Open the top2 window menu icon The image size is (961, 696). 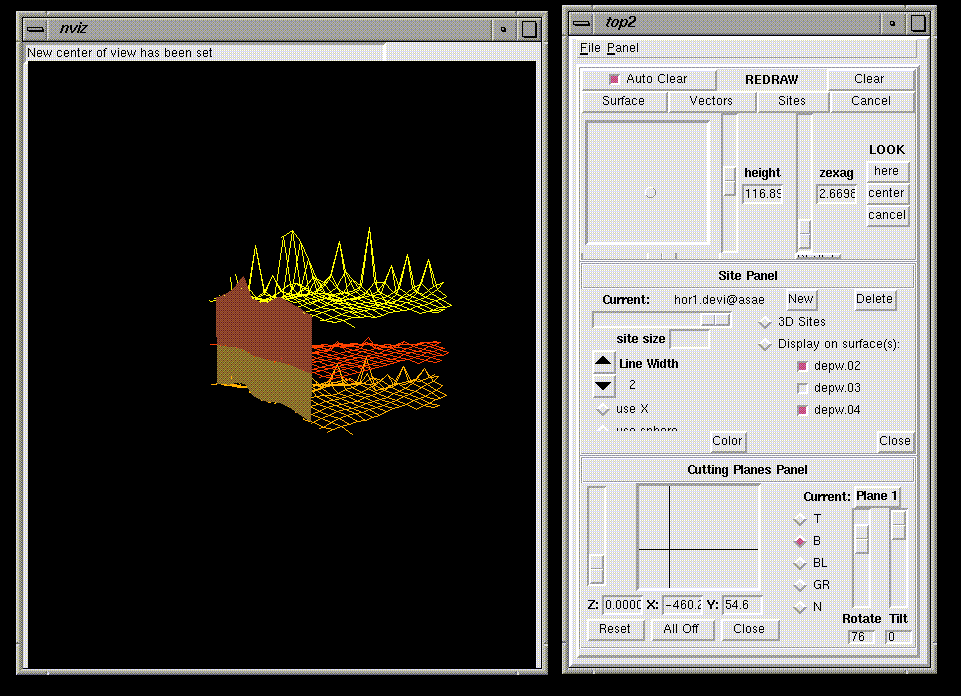580,22
